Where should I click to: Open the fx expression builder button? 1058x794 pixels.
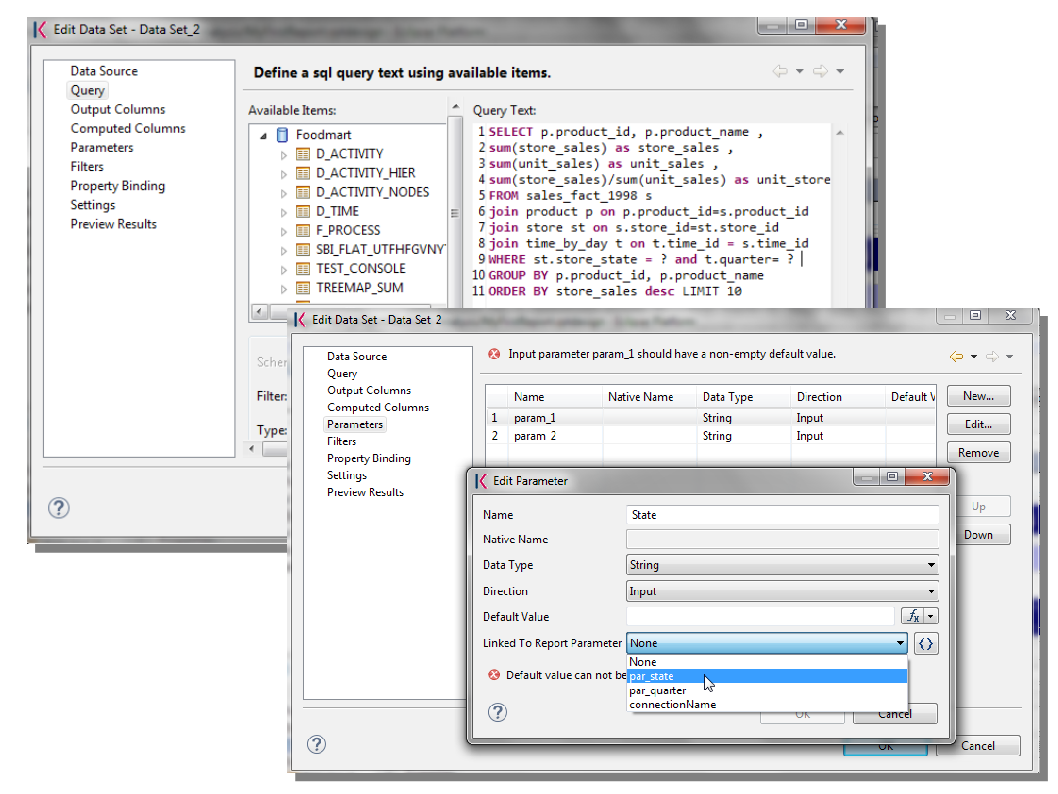[x=913, y=616]
